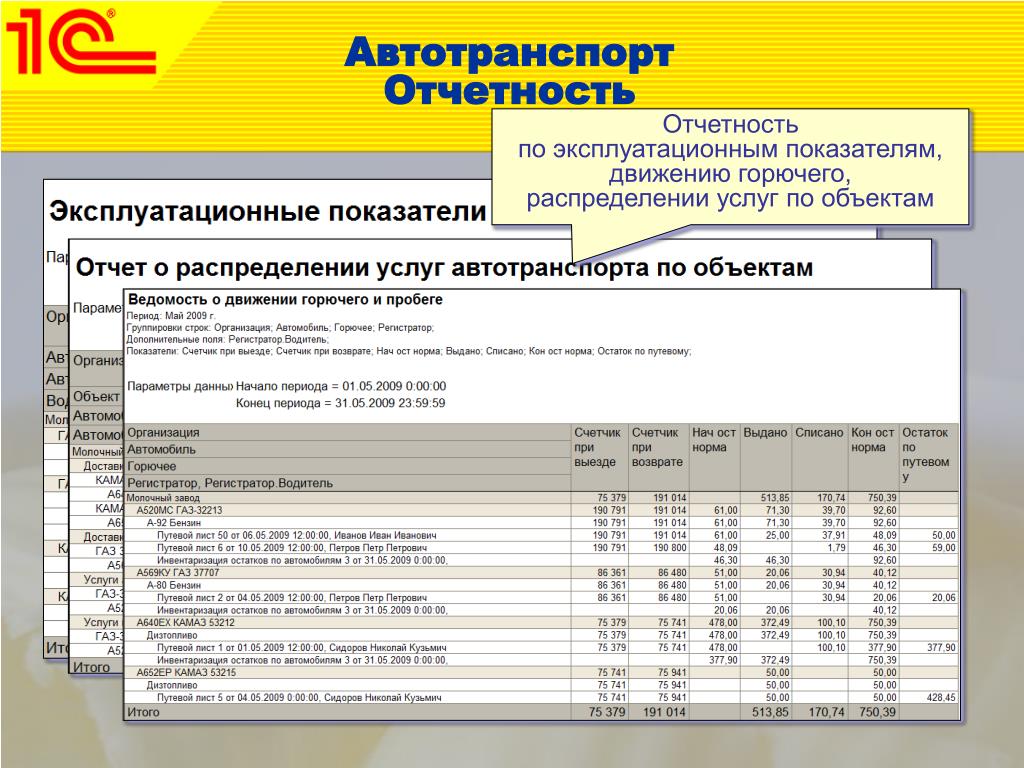Select the 'Показатели:' list line
Viewport: 1024px width, 768px height.
click(x=409, y=351)
